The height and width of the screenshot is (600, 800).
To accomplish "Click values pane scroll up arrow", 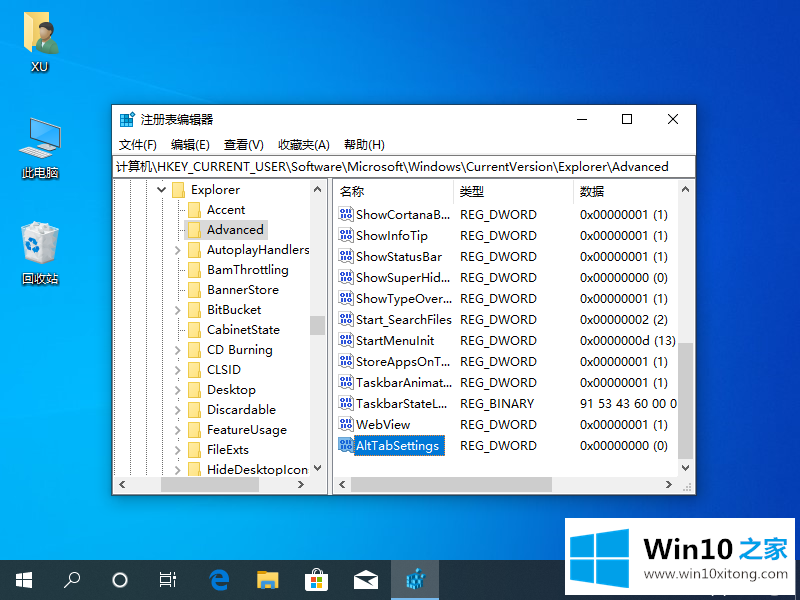I will pos(685,189).
